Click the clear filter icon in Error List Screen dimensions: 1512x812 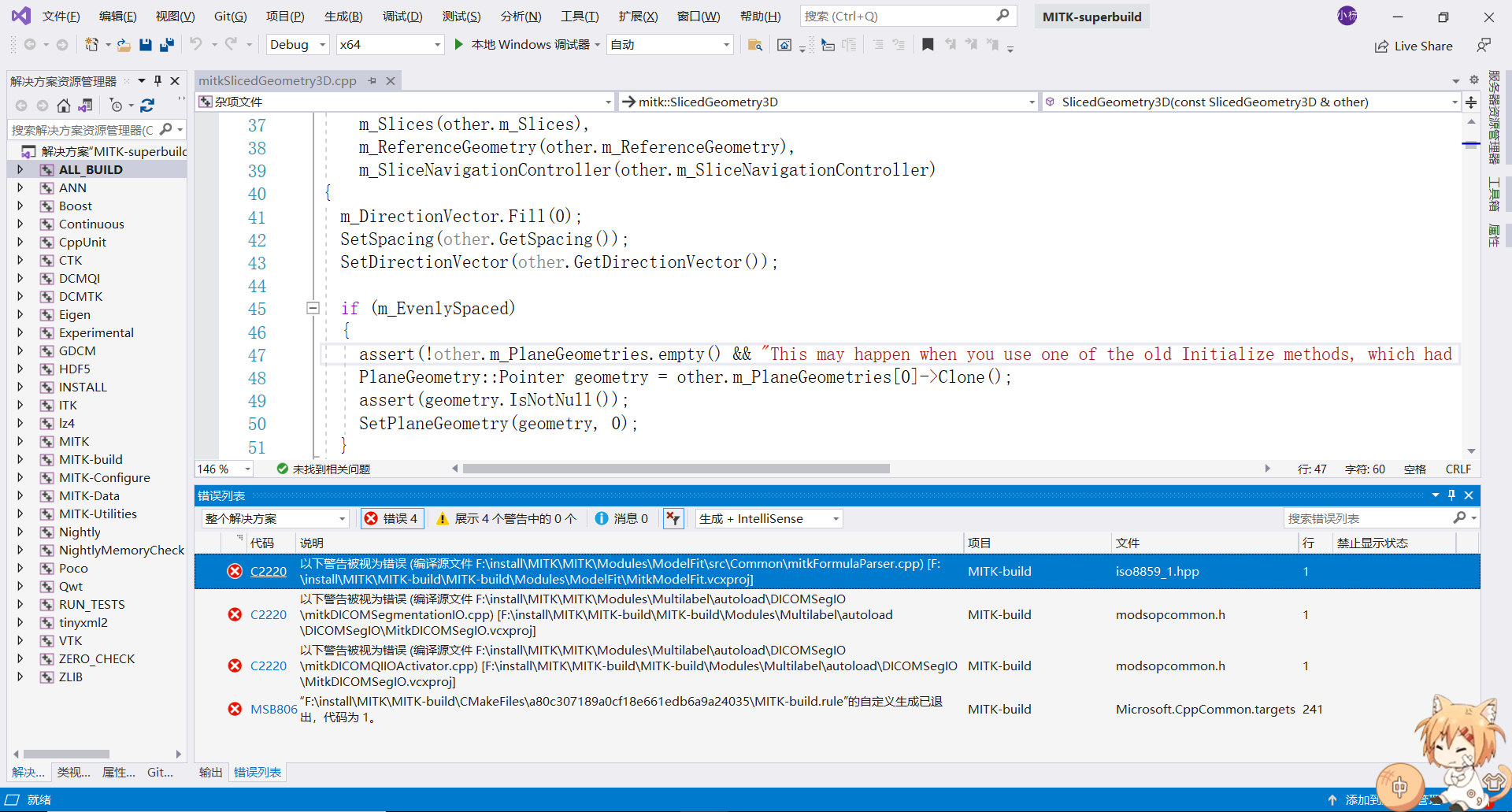coord(673,518)
